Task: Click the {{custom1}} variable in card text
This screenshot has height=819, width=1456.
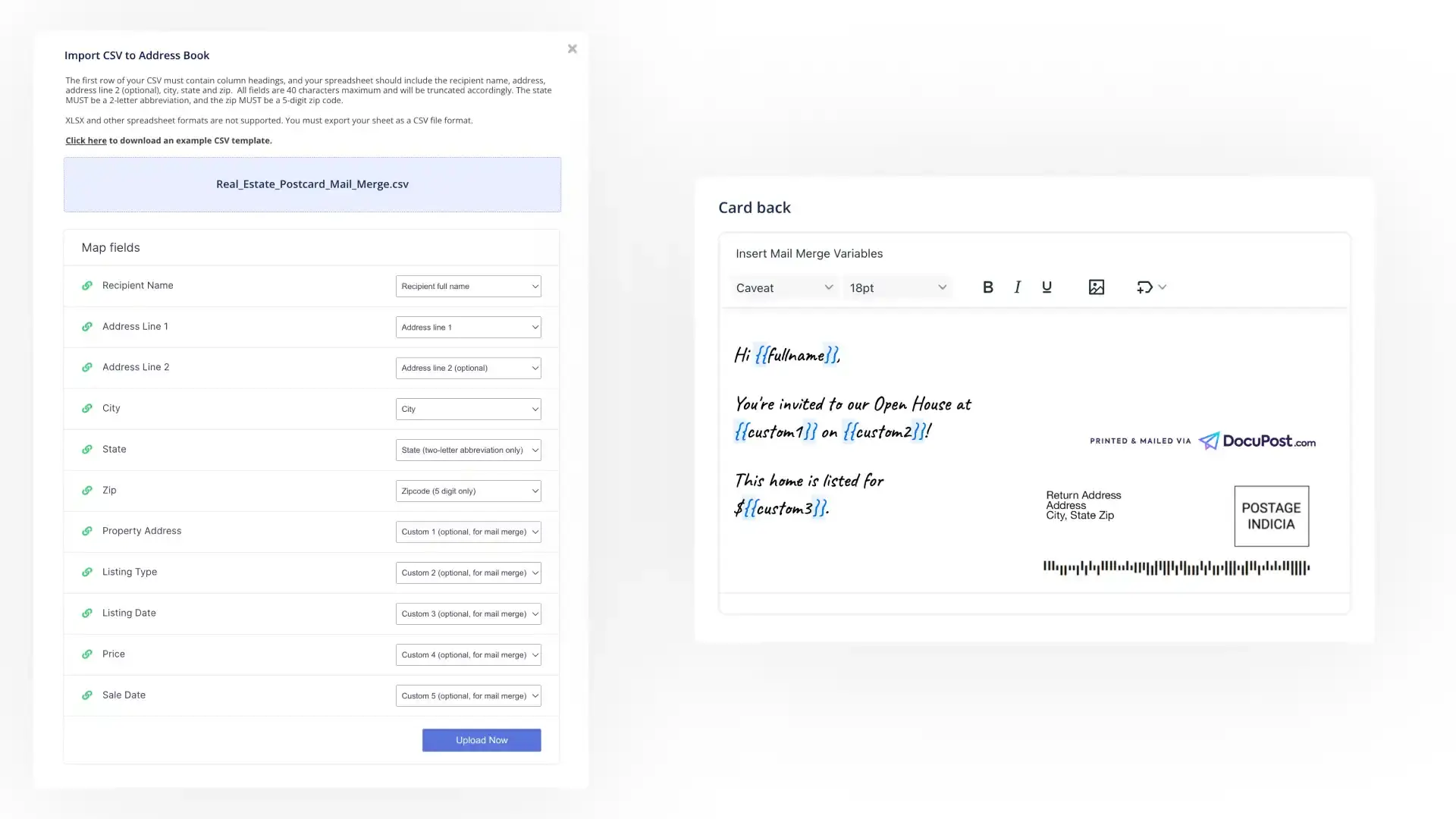Action: tap(775, 431)
